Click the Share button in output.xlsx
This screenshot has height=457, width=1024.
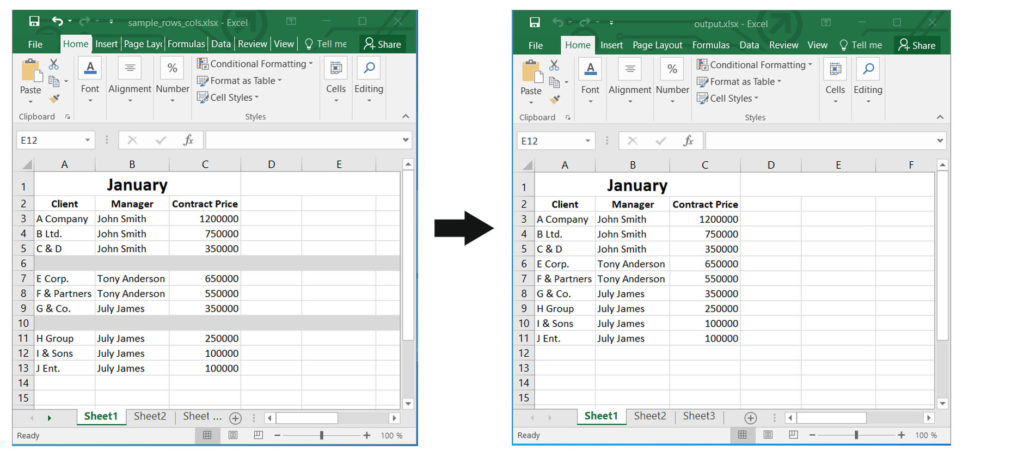tap(915, 45)
